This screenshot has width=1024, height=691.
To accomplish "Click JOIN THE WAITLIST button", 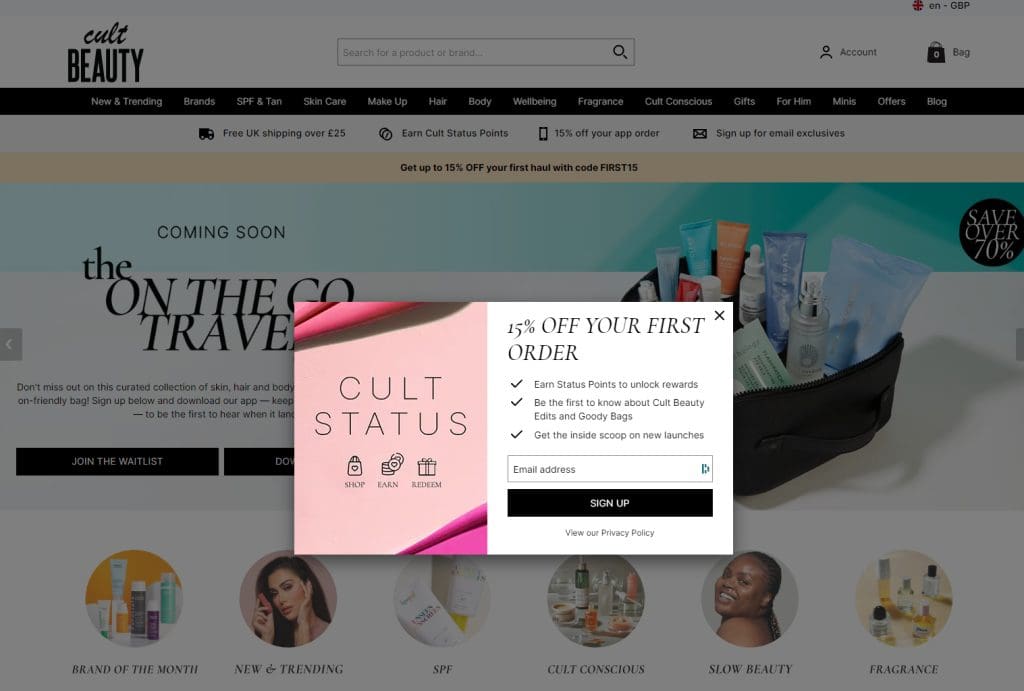I will click(117, 461).
